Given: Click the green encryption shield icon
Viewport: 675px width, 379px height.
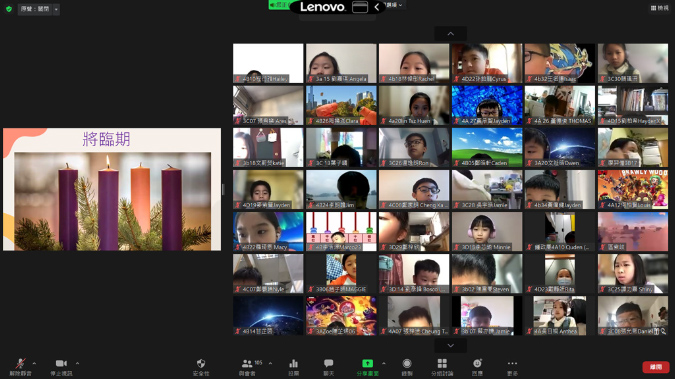Looking at the screenshot, I should point(9,9).
